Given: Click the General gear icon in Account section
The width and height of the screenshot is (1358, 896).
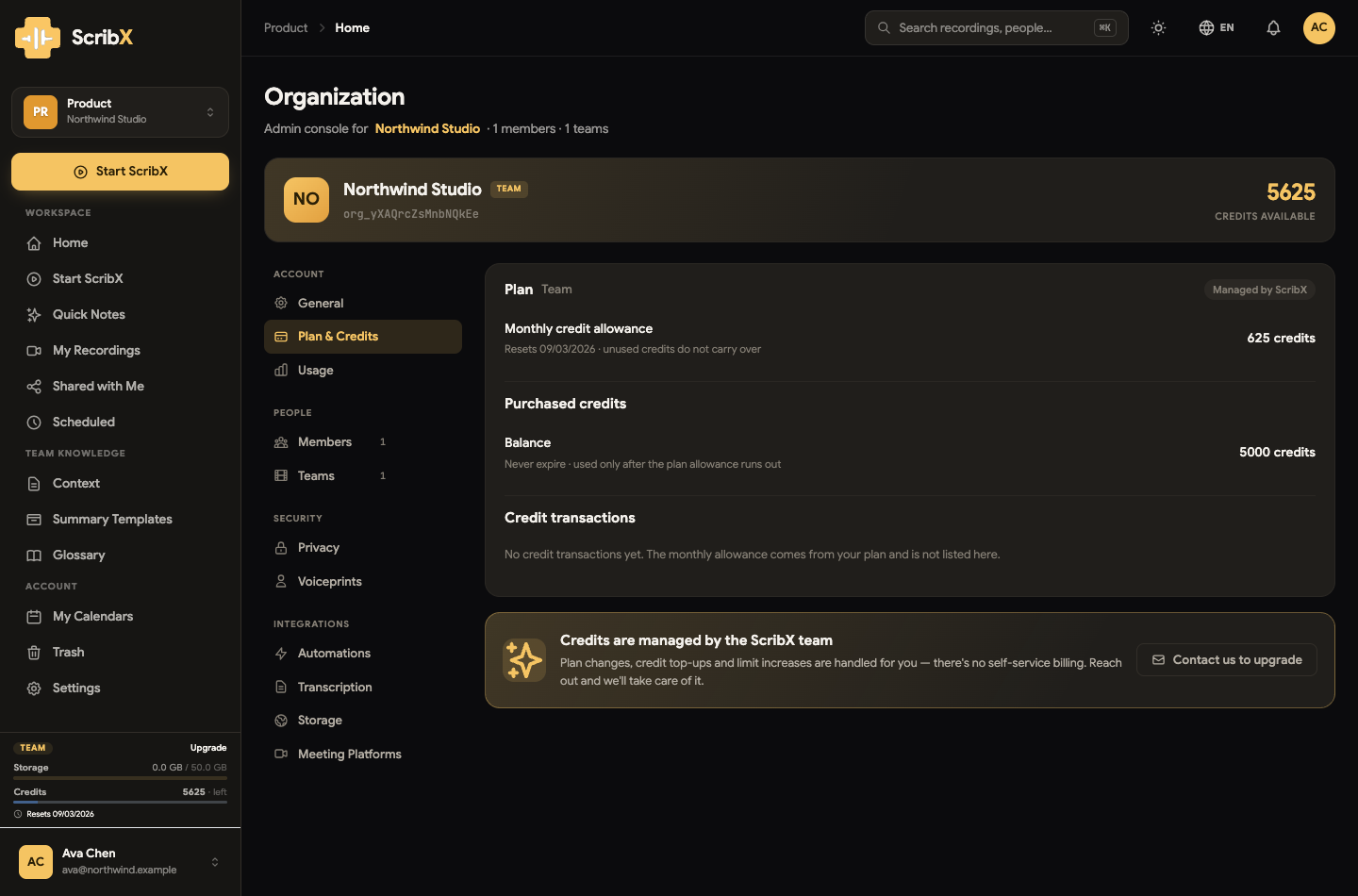Looking at the screenshot, I should coord(281,303).
